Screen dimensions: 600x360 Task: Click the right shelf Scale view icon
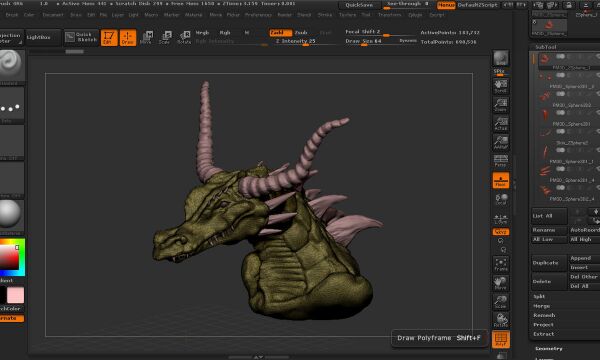coord(501,301)
